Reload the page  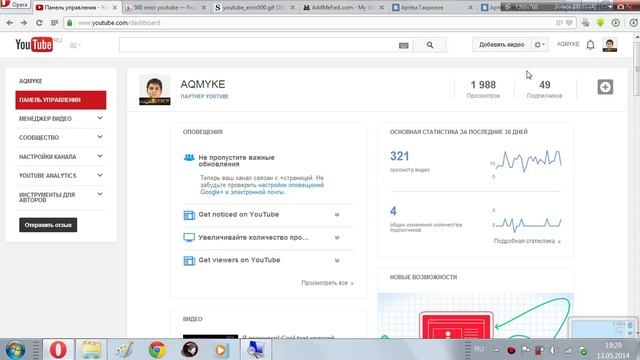[x=39, y=23]
